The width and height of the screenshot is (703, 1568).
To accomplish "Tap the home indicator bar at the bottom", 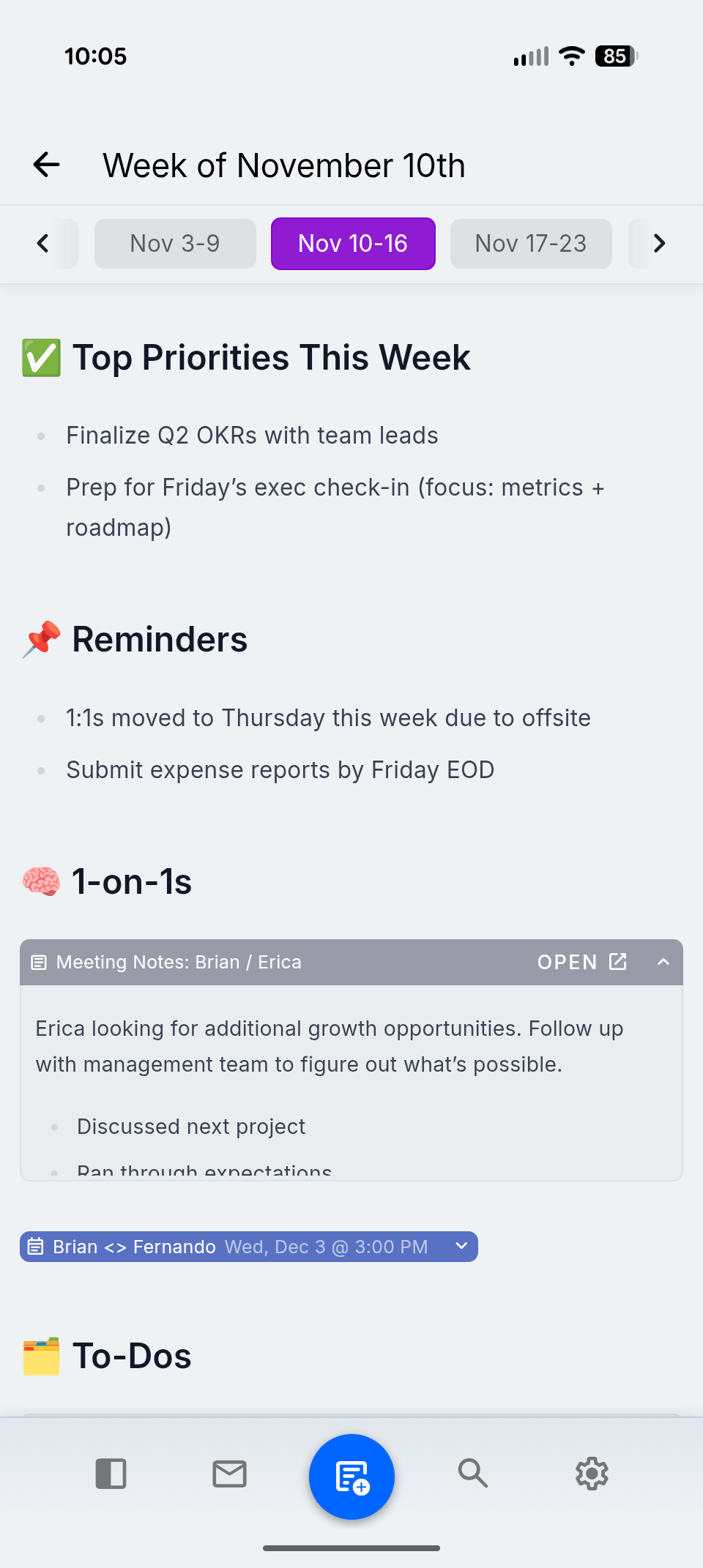I will (351, 1548).
